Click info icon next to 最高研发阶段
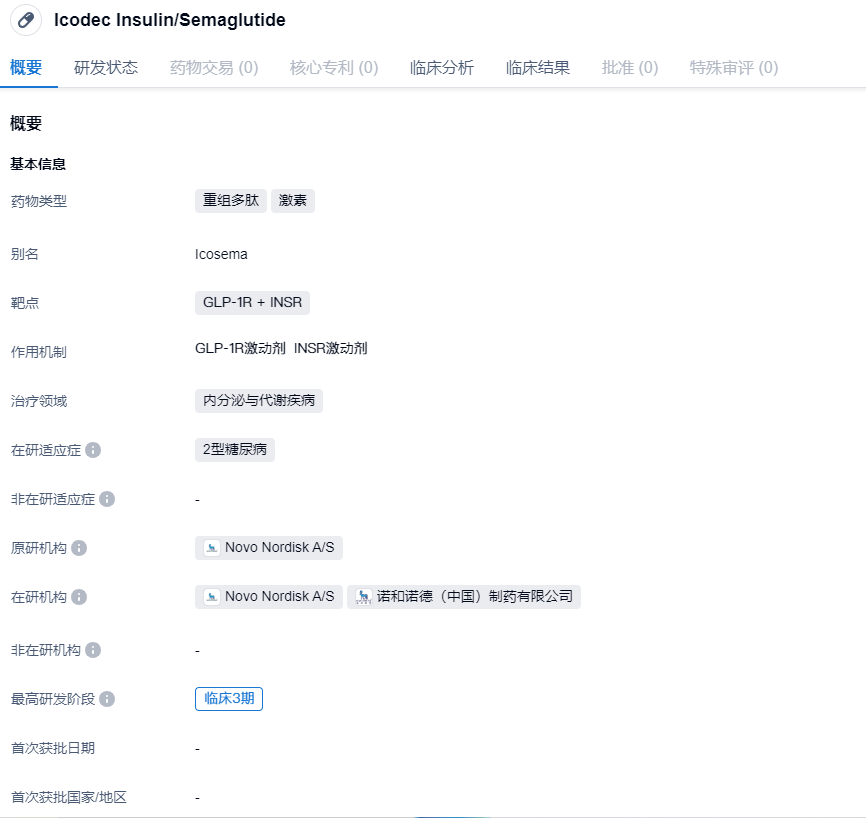The height and width of the screenshot is (818, 866). click(107, 699)
